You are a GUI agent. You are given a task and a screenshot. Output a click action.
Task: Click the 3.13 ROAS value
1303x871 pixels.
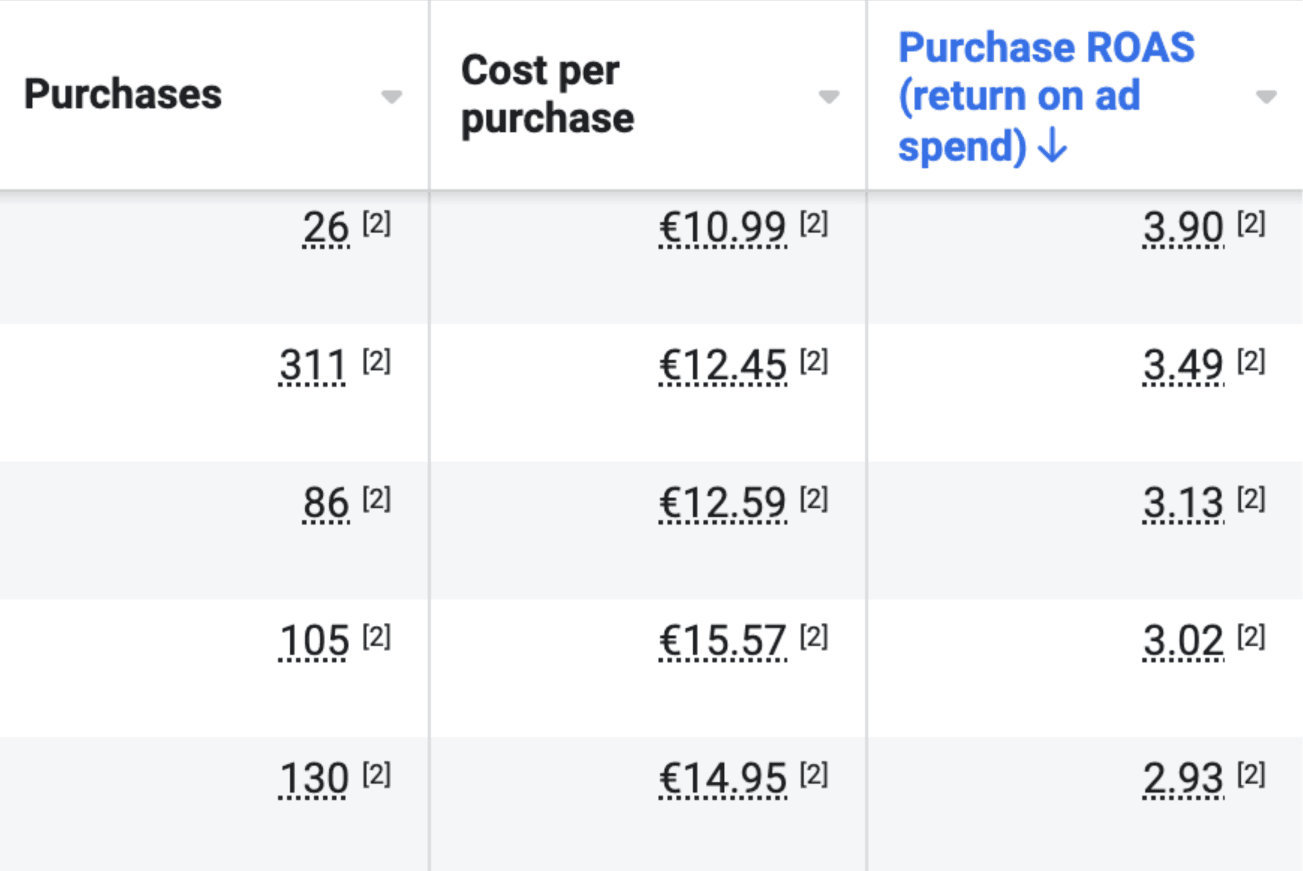[1184, 504]
